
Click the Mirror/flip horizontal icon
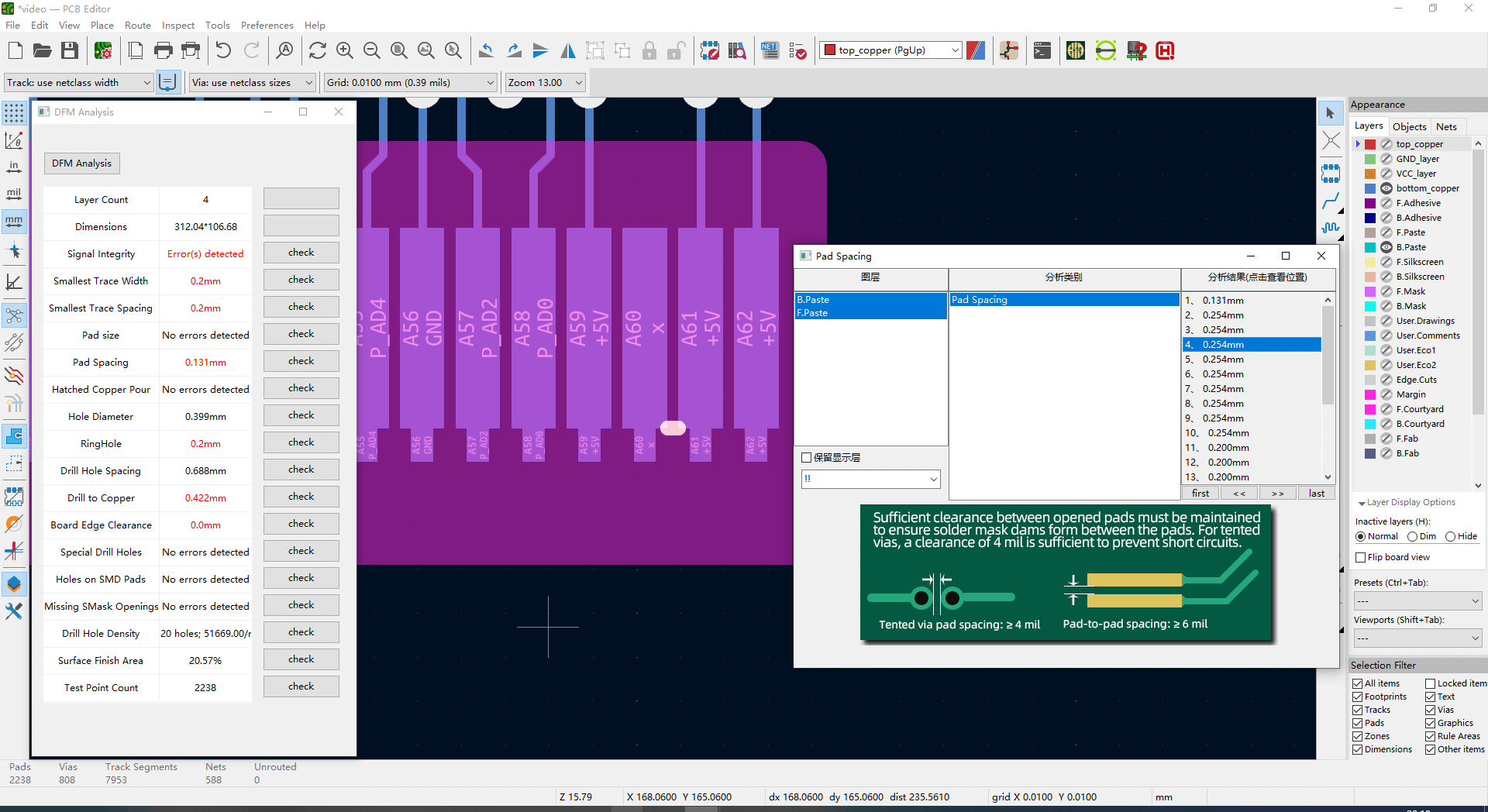(x=568, y=51)
